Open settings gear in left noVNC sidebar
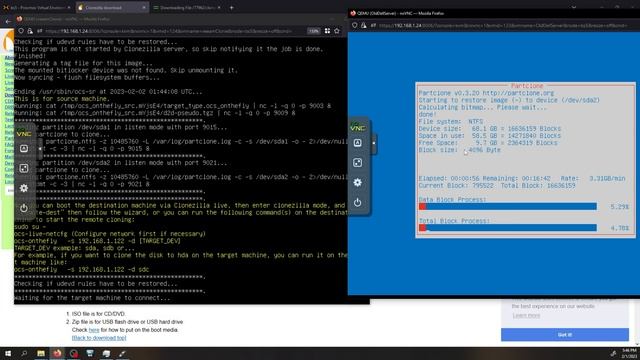Screen dimensions: 640x360 pos(24,188)
